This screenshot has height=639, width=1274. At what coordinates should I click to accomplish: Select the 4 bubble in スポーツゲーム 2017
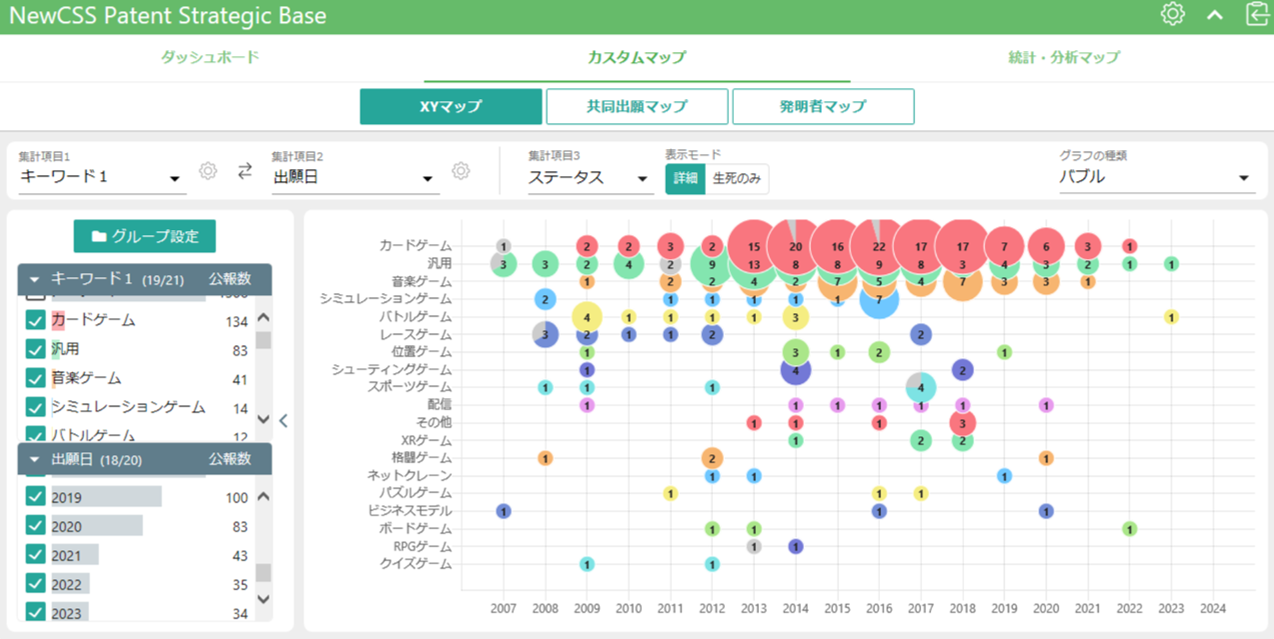click(x=920, y=387)
